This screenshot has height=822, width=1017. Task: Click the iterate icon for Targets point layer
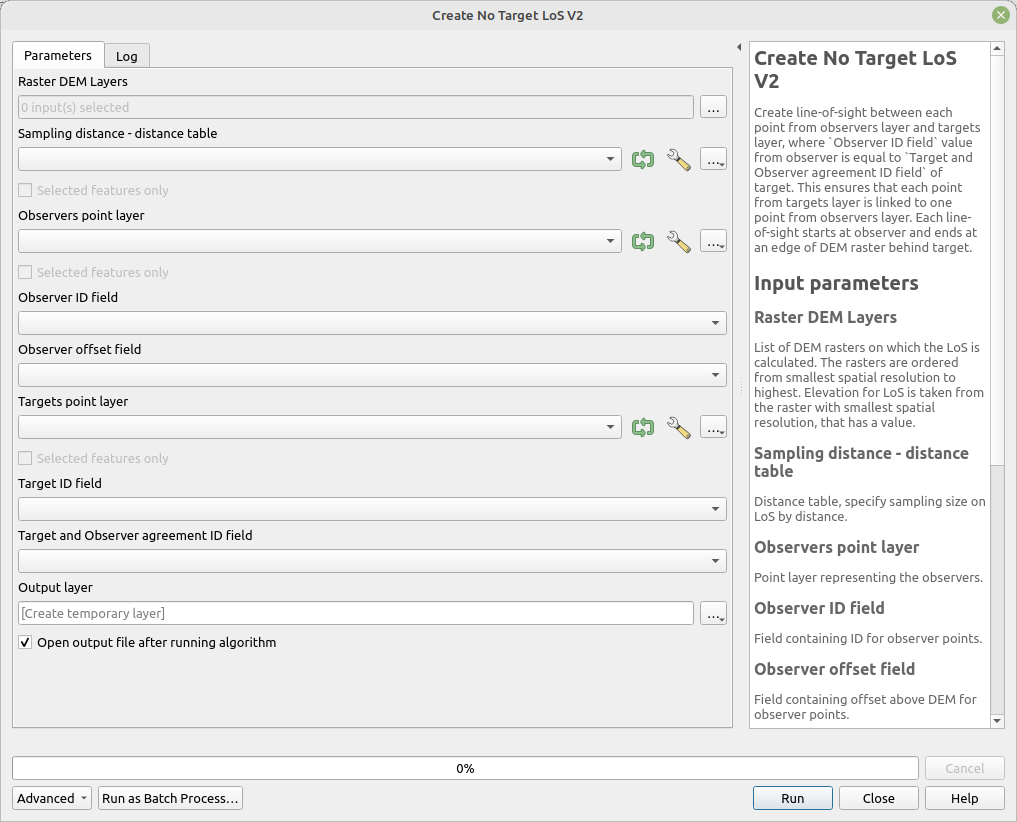click(643, 427)
